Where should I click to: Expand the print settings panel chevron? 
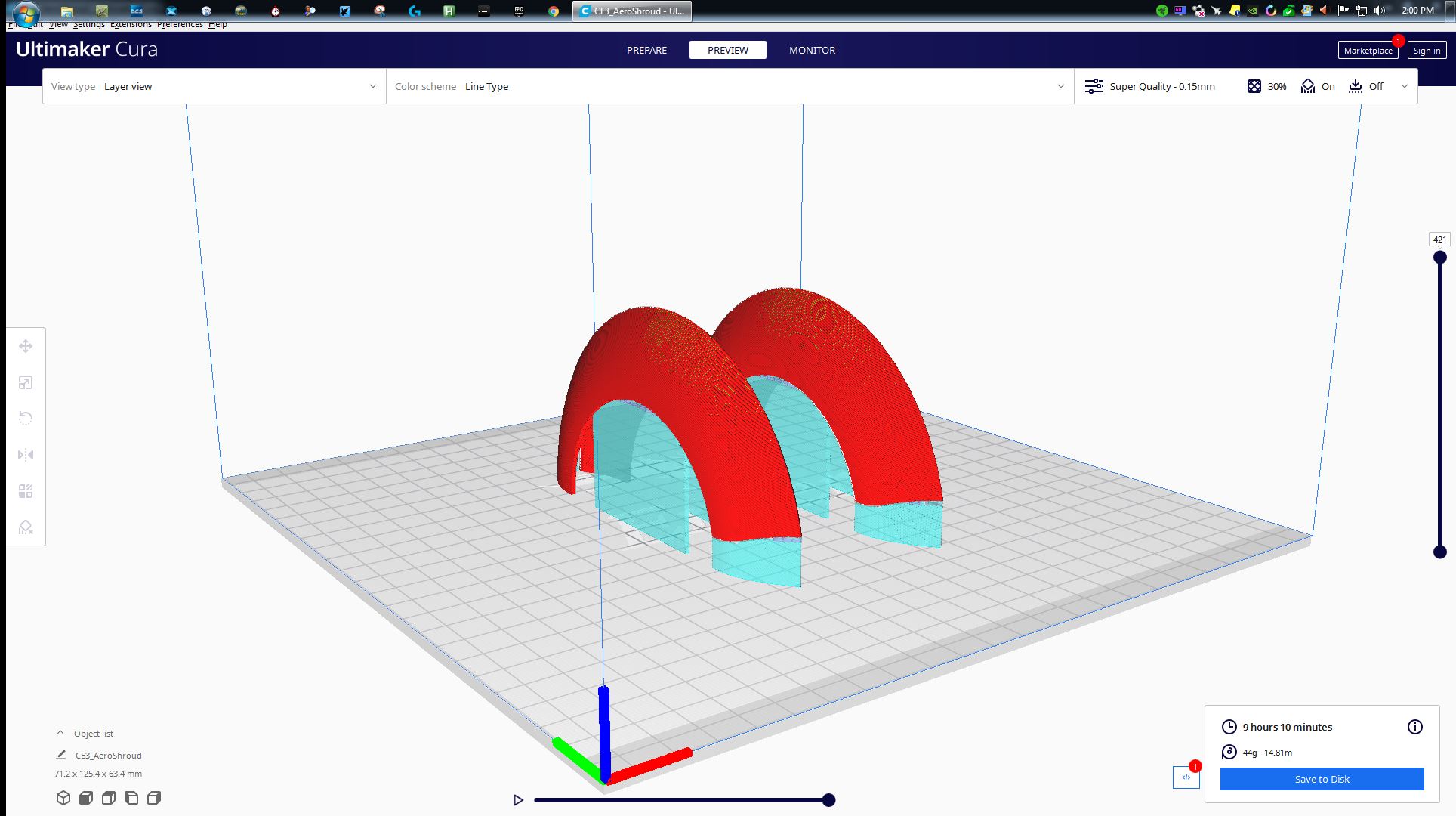point(1405,86)
